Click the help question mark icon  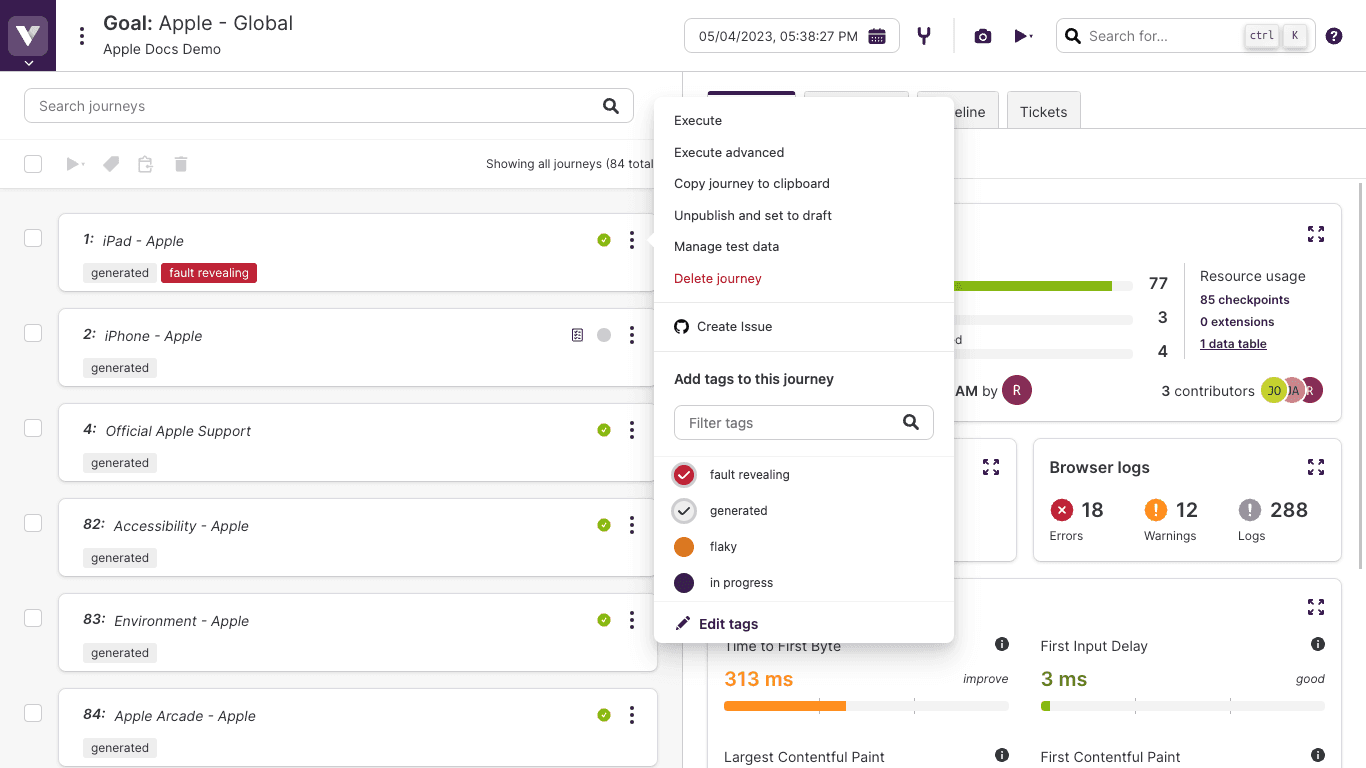click(x=1334, y=36)
